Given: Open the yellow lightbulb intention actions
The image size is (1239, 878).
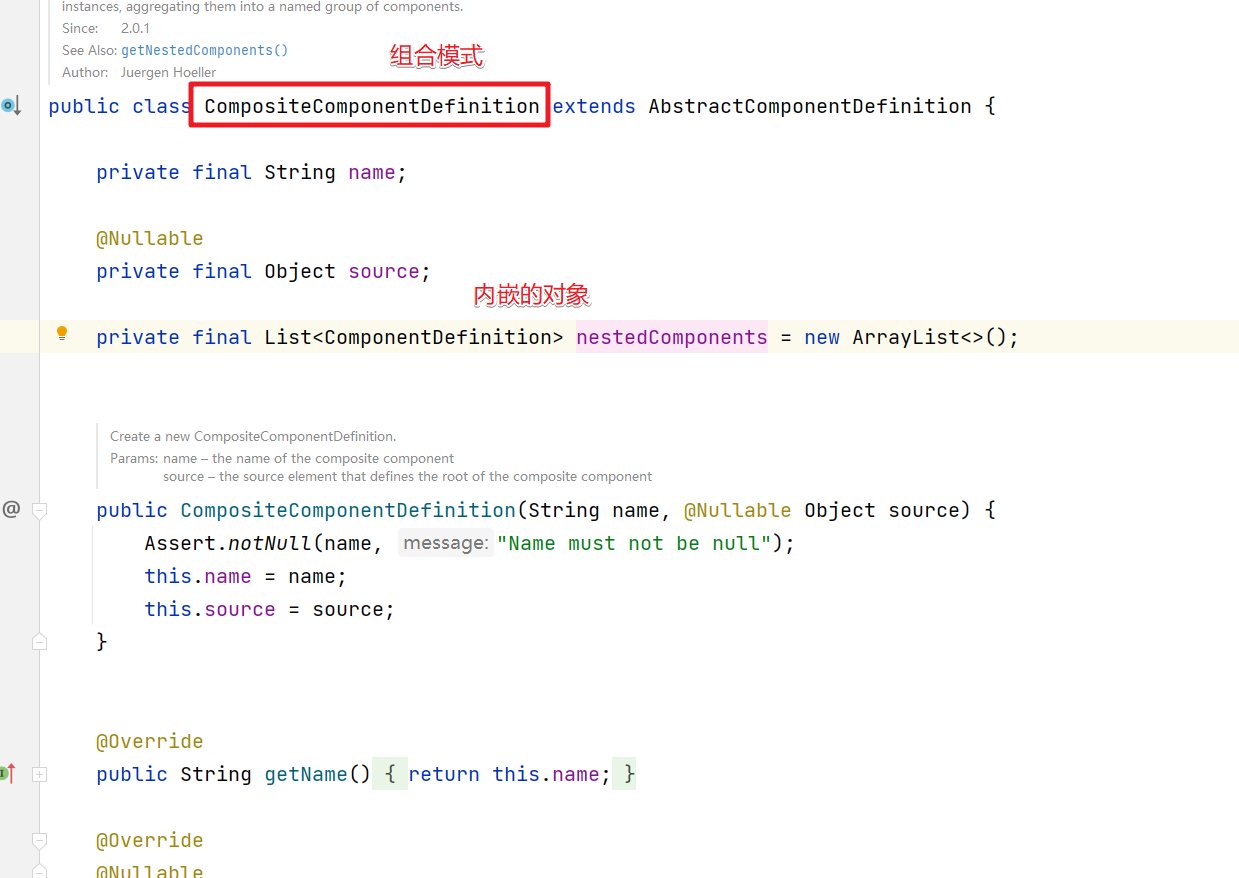Looking at the screenshot, I should (62, 334).
